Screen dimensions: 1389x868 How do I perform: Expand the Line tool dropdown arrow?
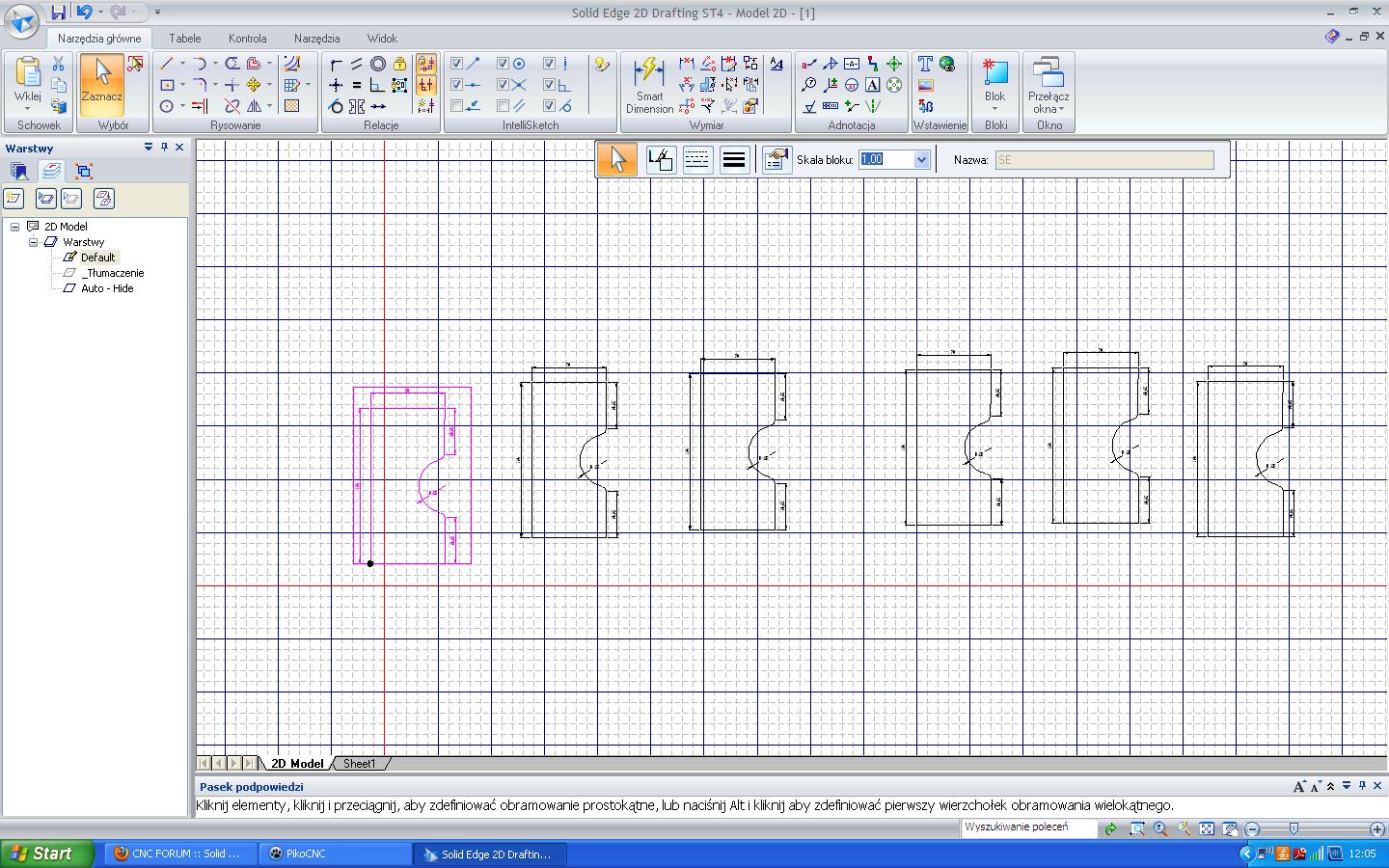tap(182, 64)
